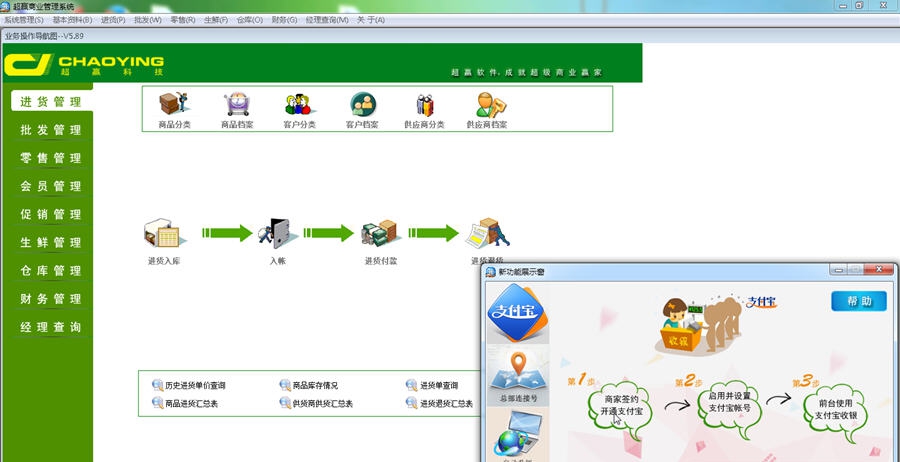Click the 业务操作导航图--V5.89 title text
Screen dimensions: 900x462
[45, 36]
